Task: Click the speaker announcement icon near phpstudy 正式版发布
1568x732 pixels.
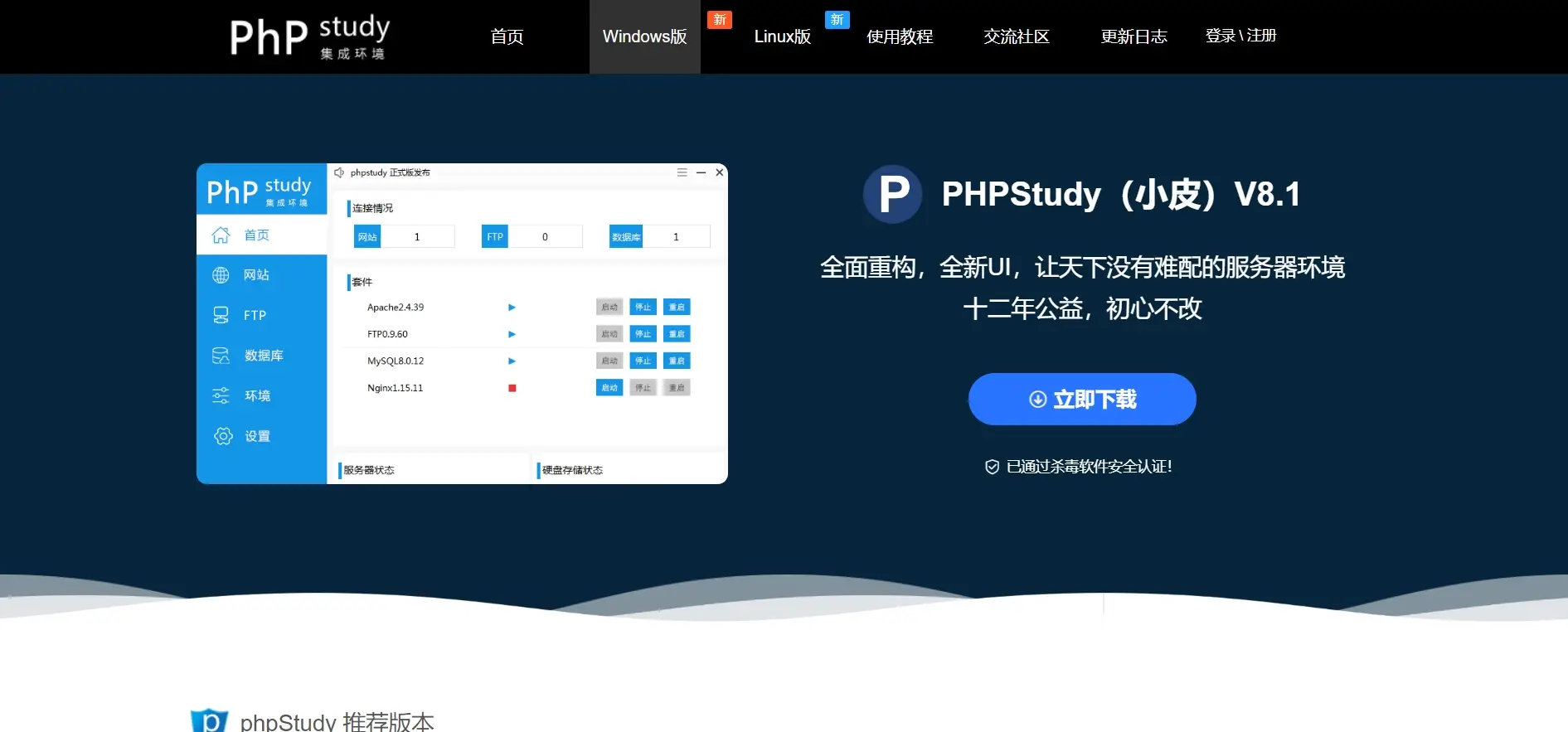Action: pyautogui.click(x=339, y=172)
